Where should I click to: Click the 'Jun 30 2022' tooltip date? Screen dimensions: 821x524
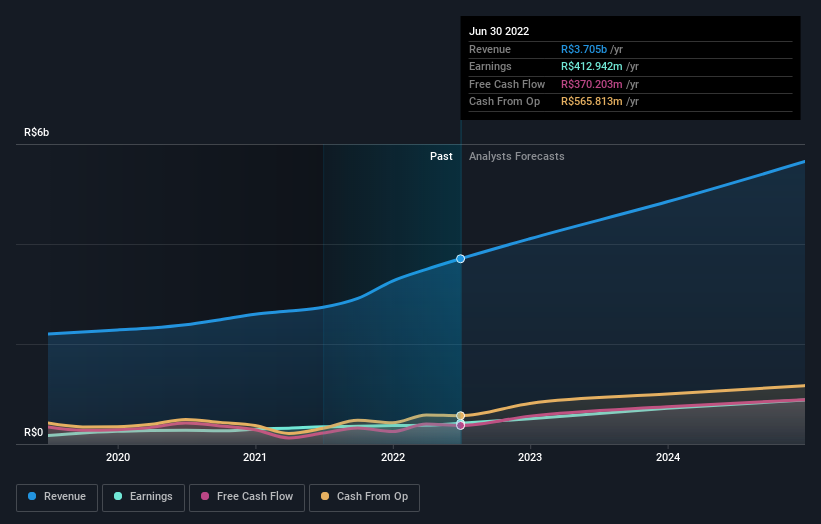[x=499, y=31]
